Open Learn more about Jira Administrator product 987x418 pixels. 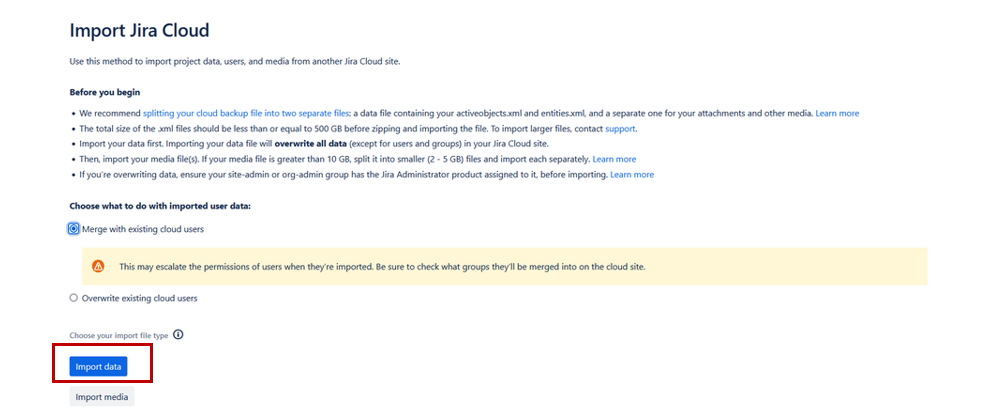[x=632, y=174]
